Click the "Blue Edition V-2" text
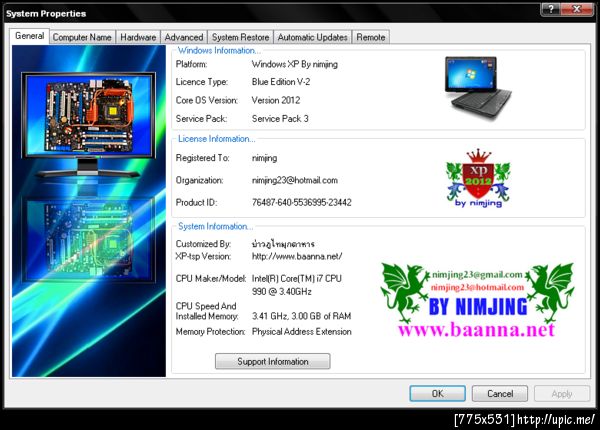Screen dimensions: 600x430 (281, 82)
